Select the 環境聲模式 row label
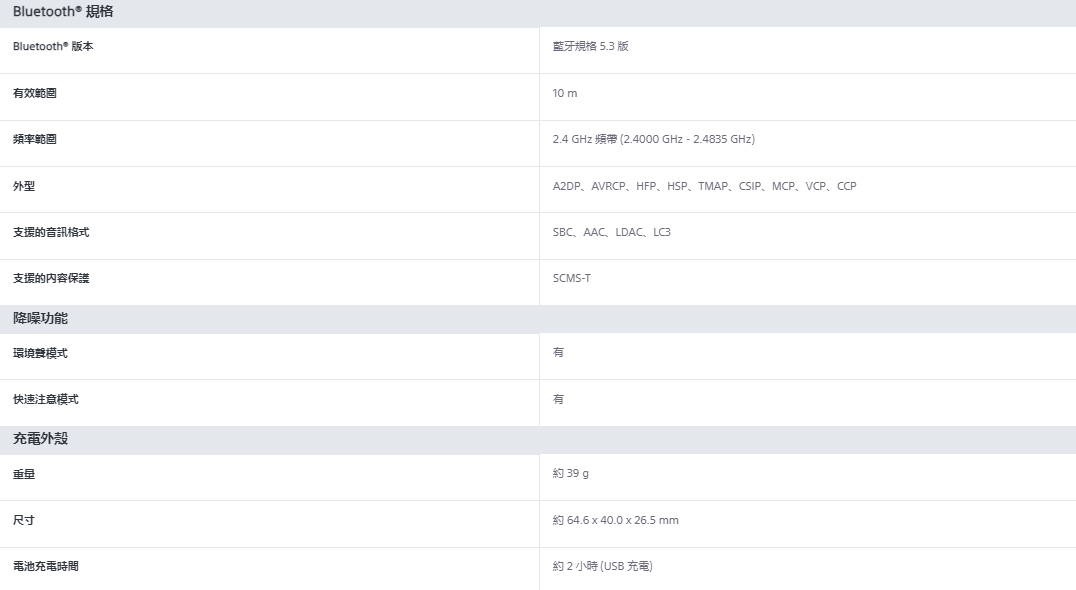Viewport: 1076px width, 590px height. pos(40,353)
